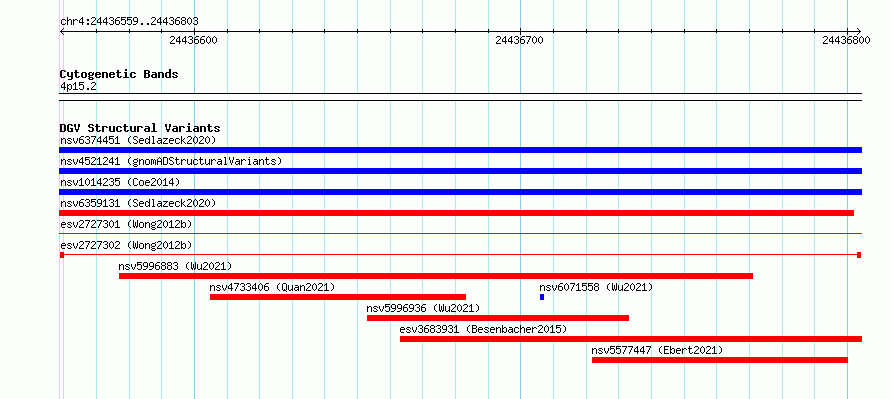Screen dimensions: 890x399
Task: Click the small blue marker of nsv6071558
Action: click(542, 297)
